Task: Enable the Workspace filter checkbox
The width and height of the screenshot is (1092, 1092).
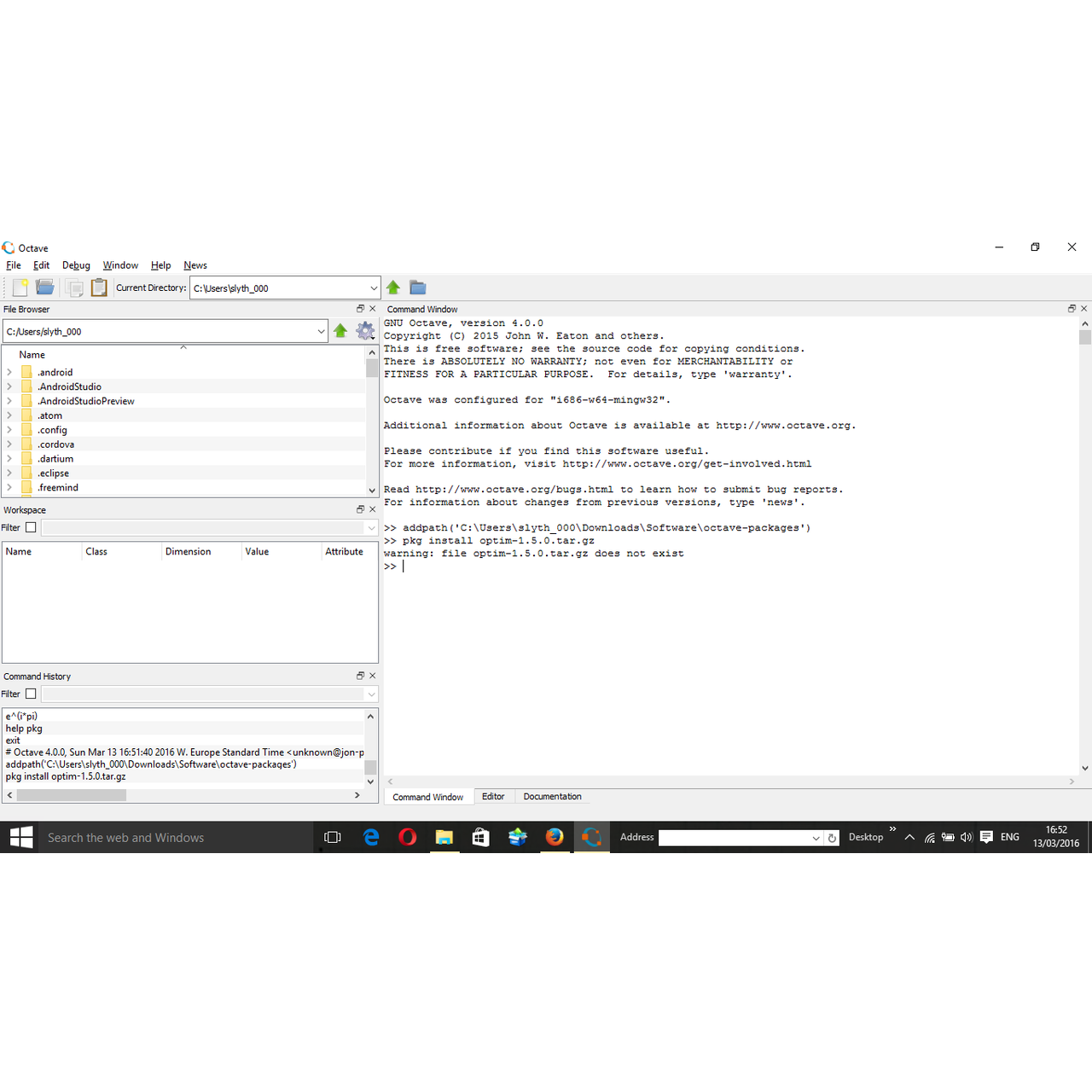Action: 31,527
